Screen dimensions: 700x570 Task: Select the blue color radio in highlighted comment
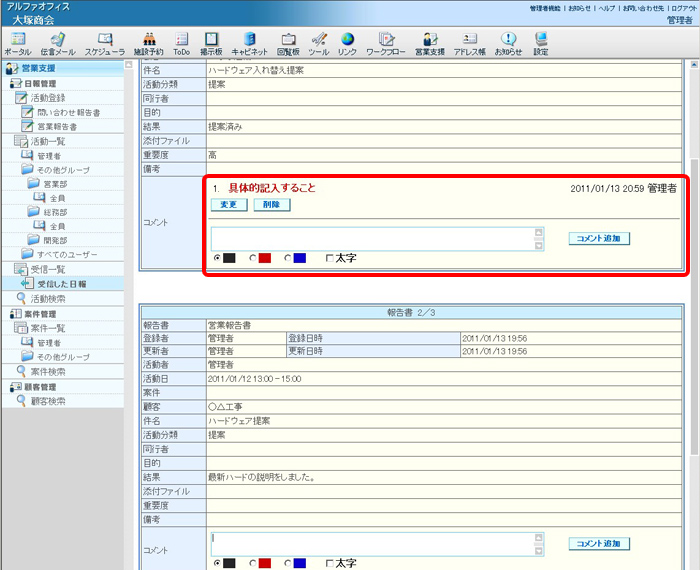click(x=288, y=258)
